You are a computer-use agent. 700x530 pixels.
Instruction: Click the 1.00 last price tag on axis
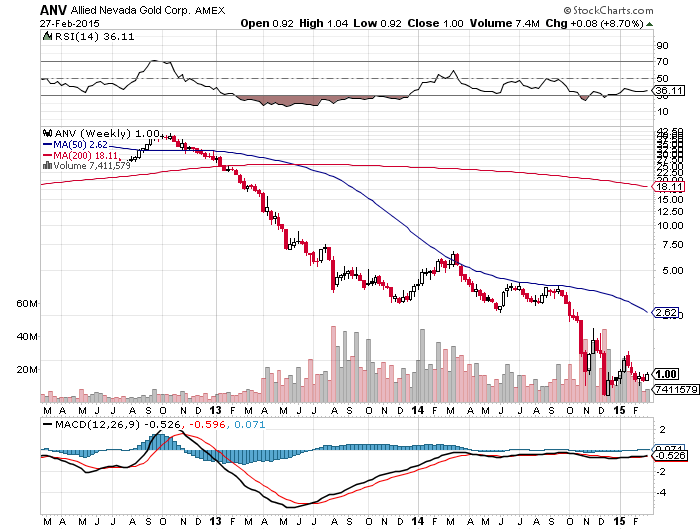667,374
